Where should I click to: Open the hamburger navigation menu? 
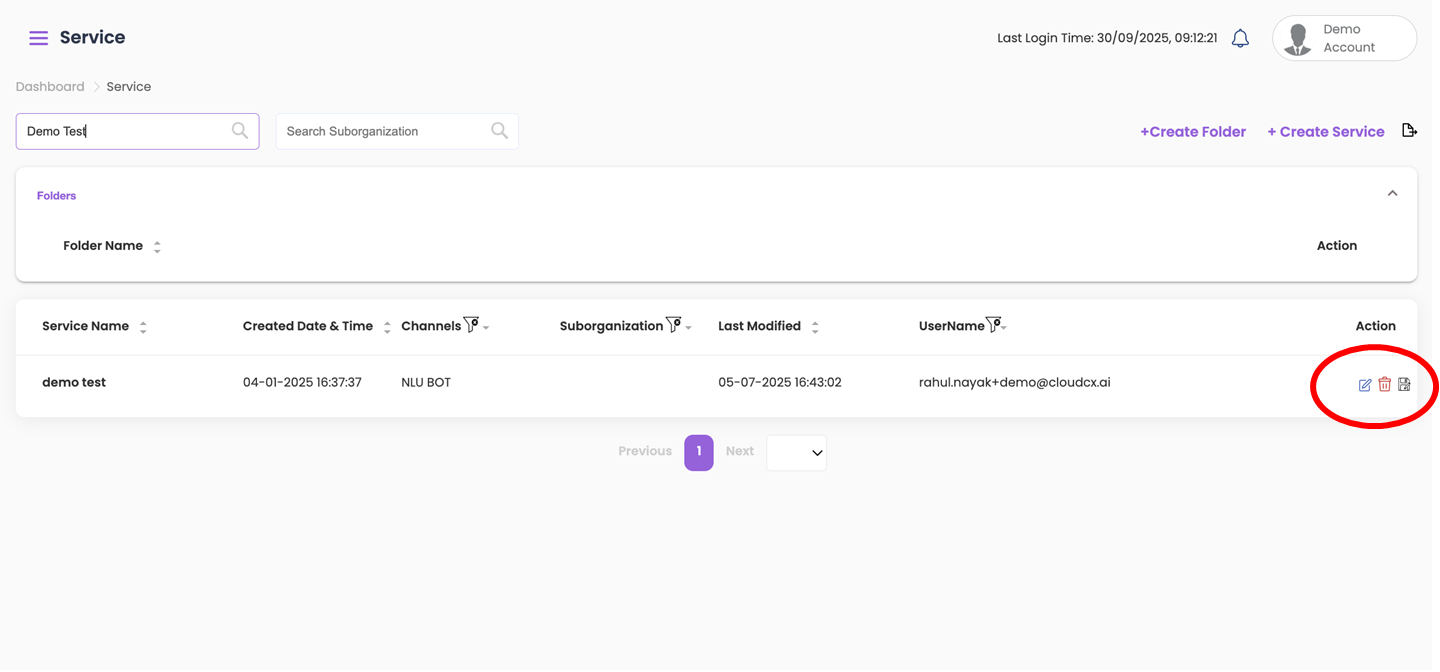(x=38, y=38)
